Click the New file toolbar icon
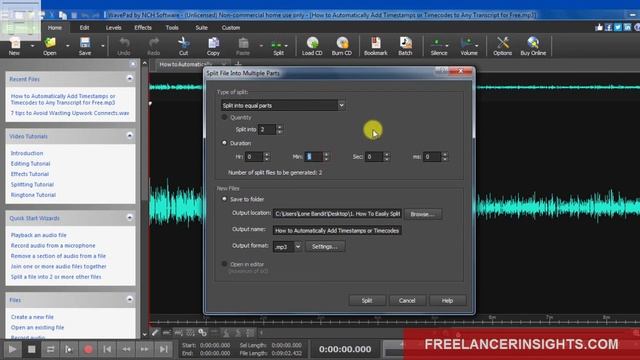640x360 pixels. pyautogui.click(x=15, y=46)
